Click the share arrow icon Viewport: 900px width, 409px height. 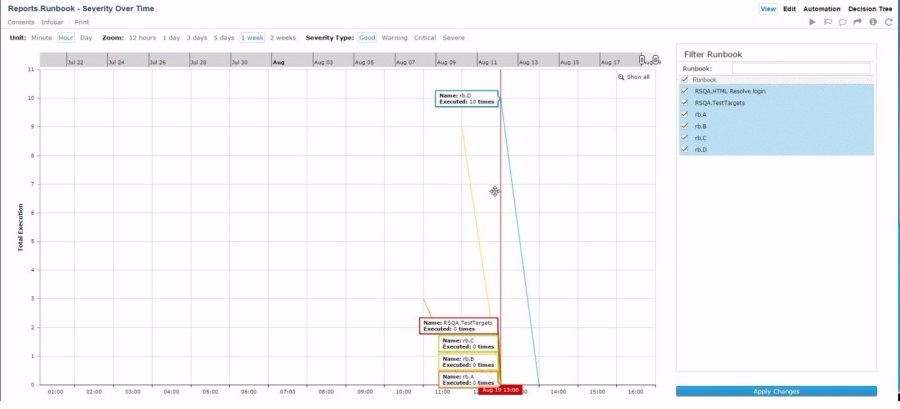857,22
